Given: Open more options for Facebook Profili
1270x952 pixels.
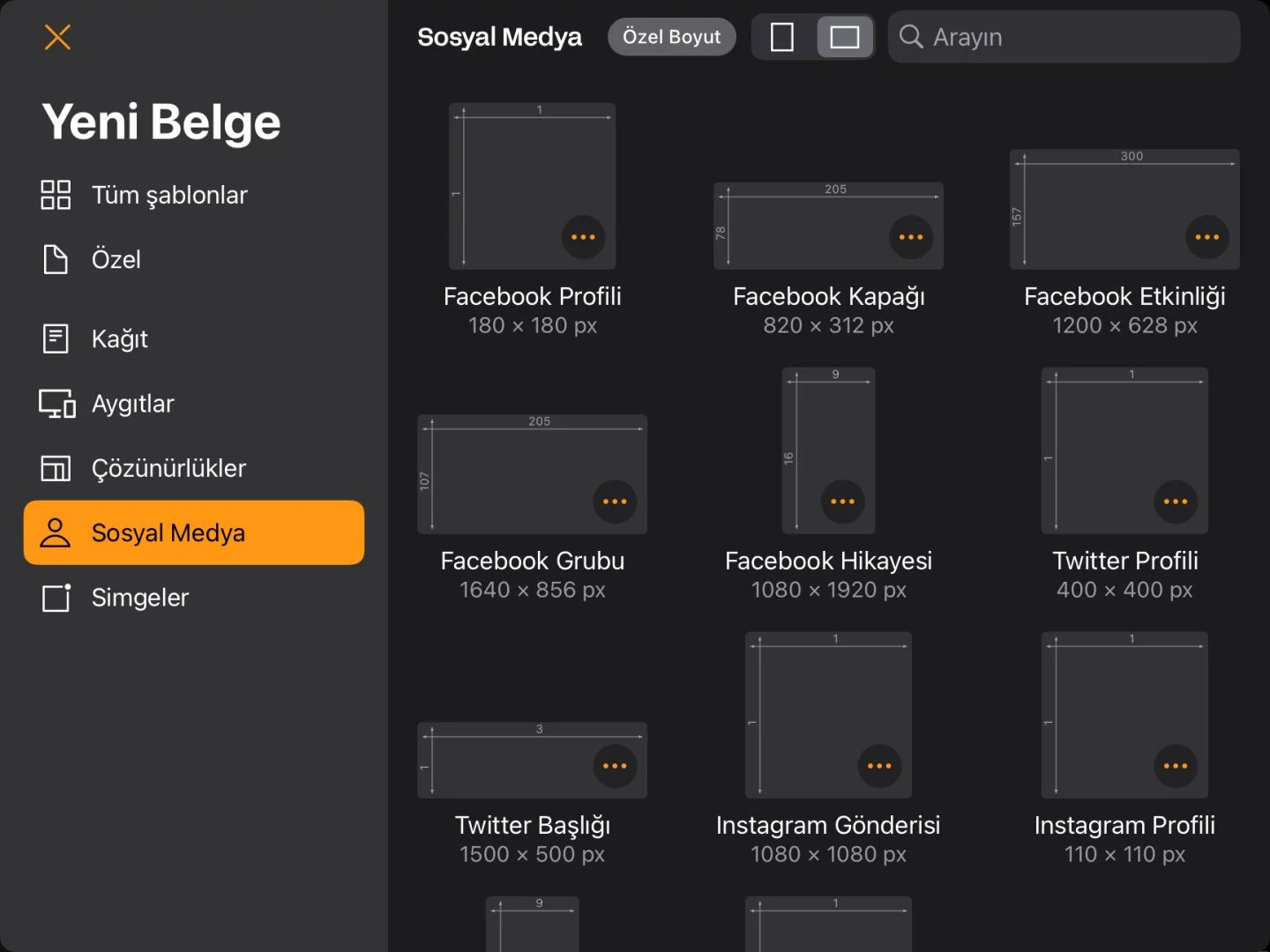Looking at the screenshot, I should [x=583, y=237].
